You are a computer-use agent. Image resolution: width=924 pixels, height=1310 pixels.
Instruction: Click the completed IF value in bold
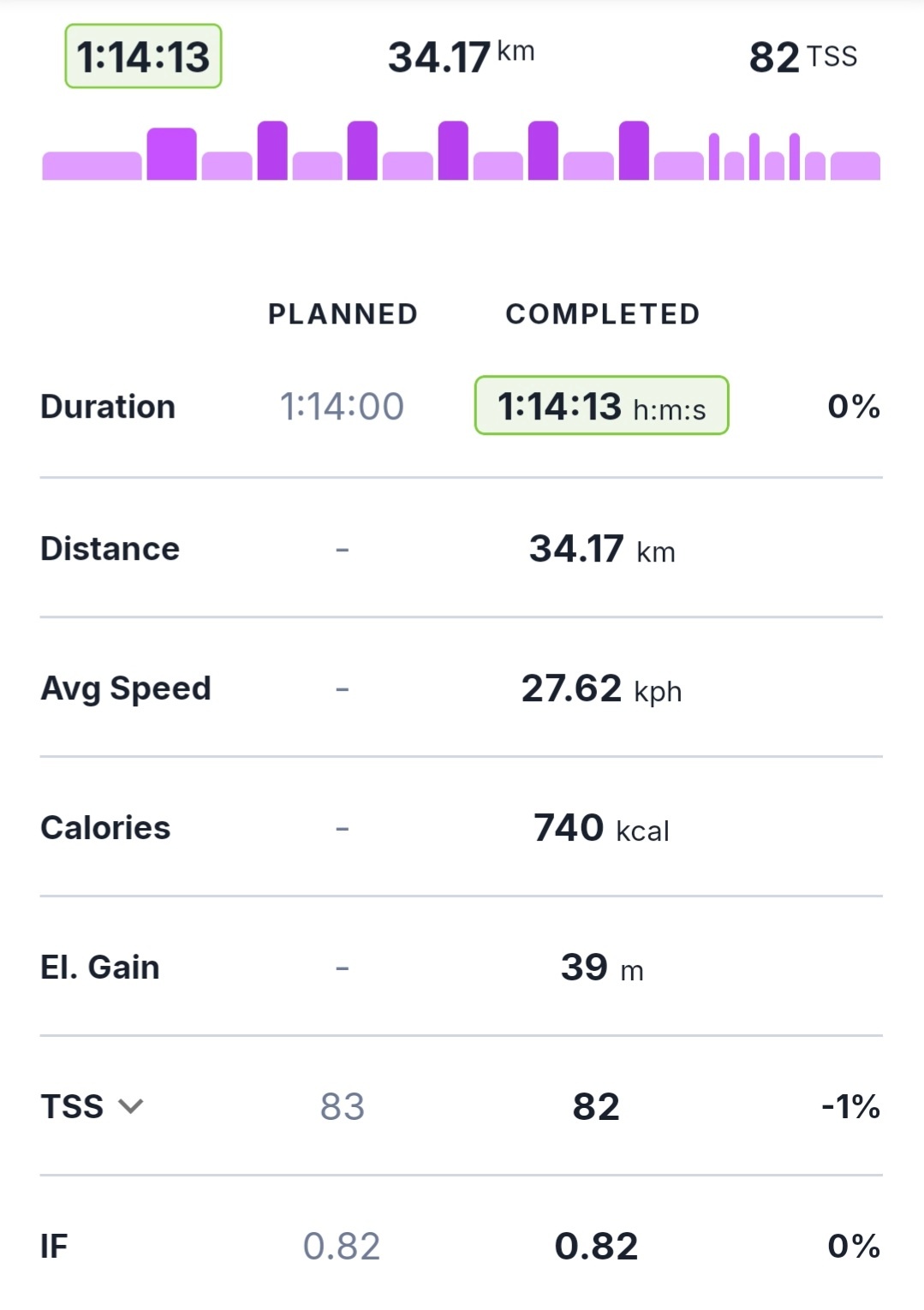pyautogui.click(x=596, y=1246)
